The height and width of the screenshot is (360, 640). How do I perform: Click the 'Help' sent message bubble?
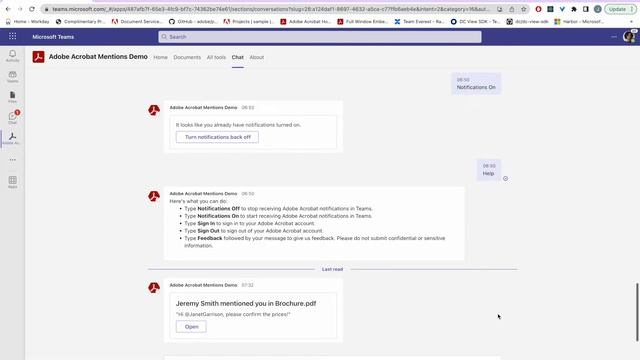point(489,170)
